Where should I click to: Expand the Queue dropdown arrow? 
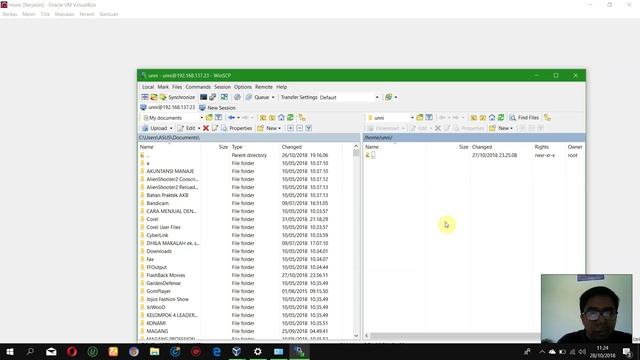[273, 97]
